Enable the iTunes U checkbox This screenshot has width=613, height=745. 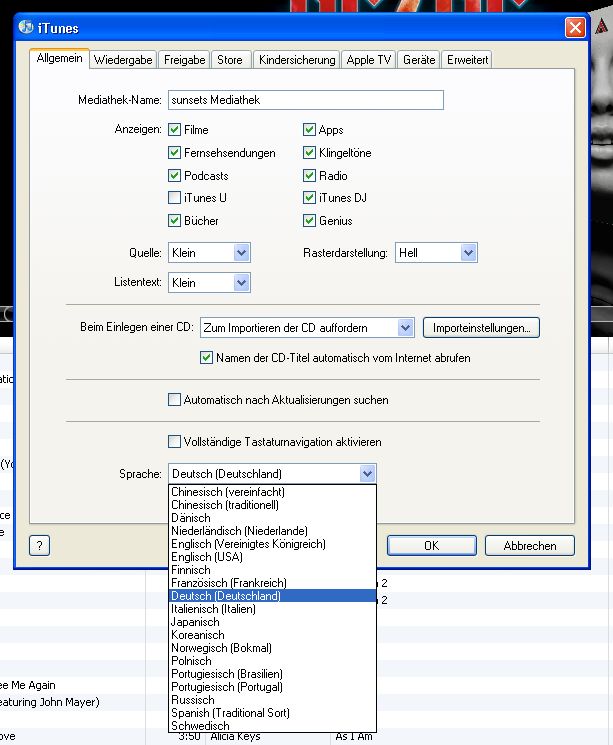[x=174, y=197]
